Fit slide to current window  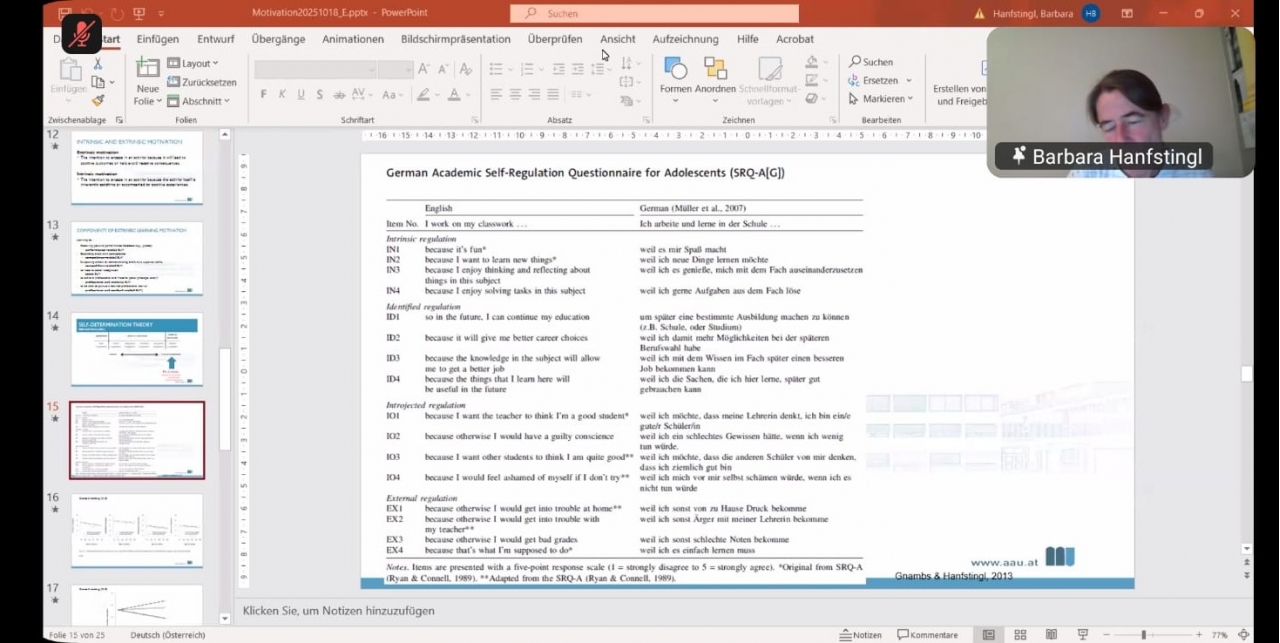1245,635
